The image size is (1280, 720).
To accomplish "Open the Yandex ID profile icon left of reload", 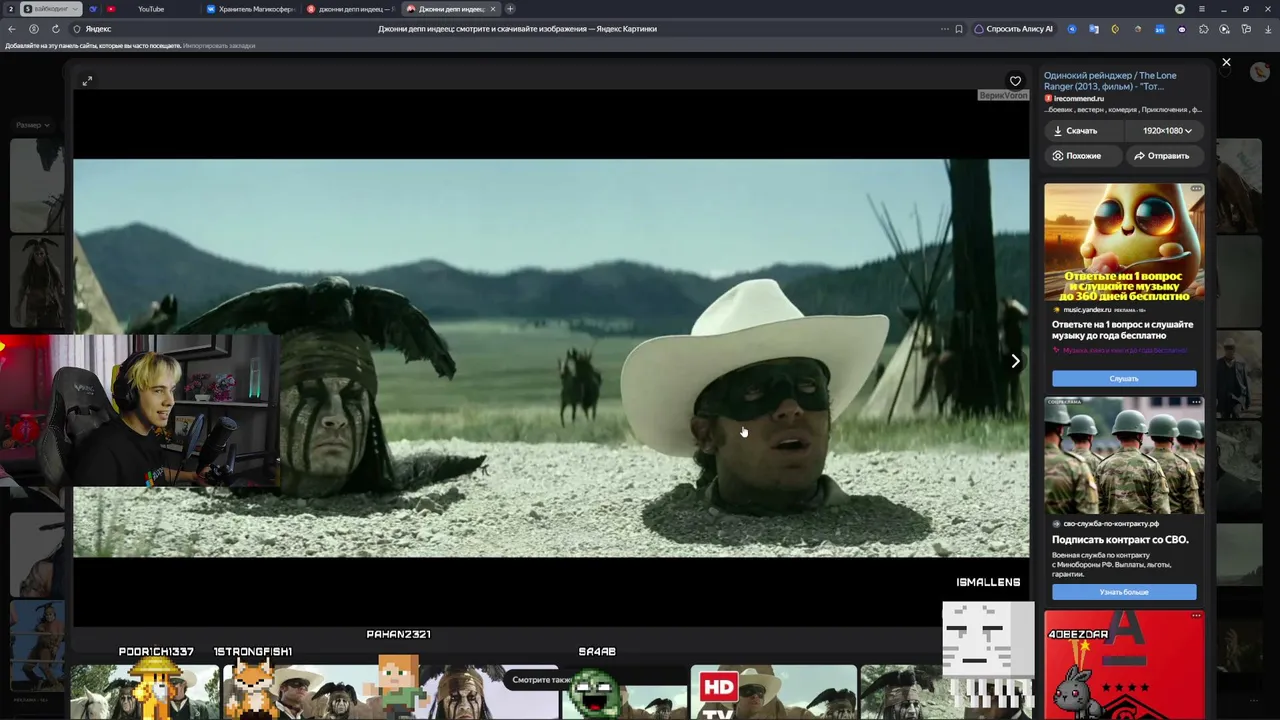I will 34,29.
